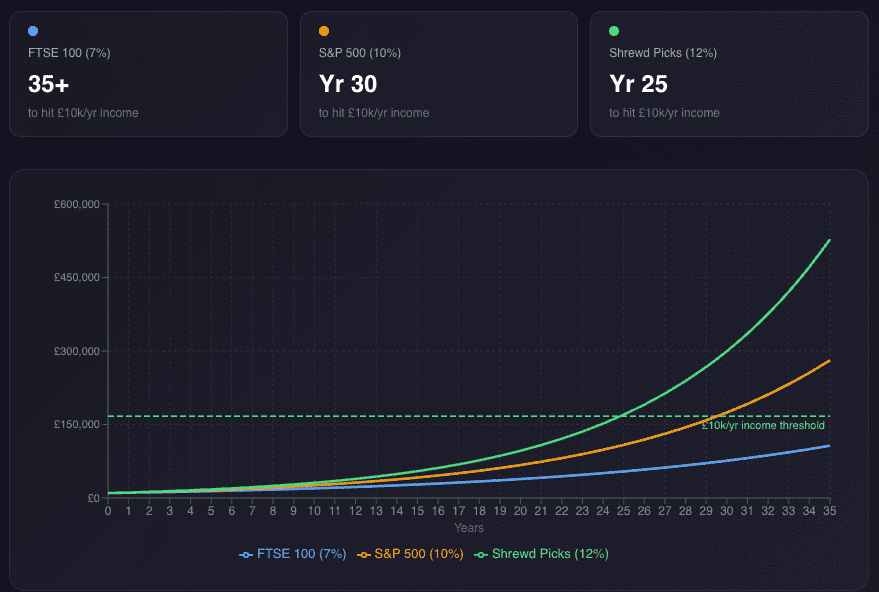Click the green Shrewd Picks legend marker icon

482,554
